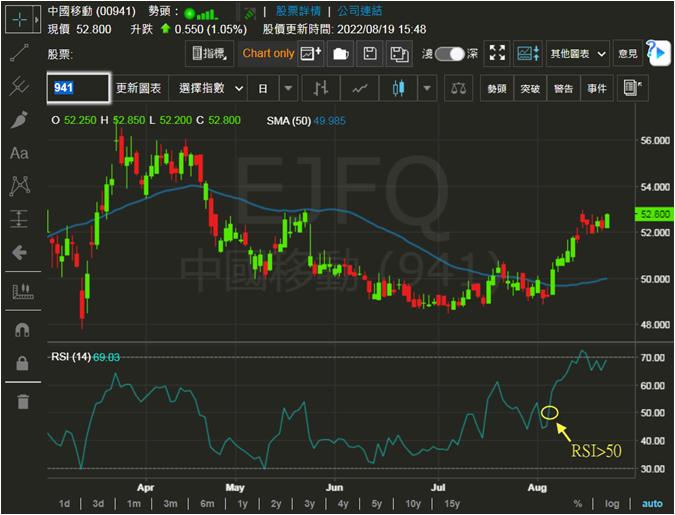The image size is (675, 515).
Task: Select the 5y time range
Action: 377,503
